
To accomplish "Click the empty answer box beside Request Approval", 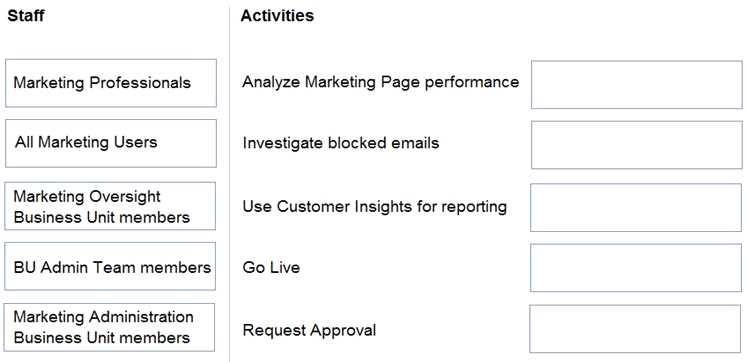I will pos(635,329).
